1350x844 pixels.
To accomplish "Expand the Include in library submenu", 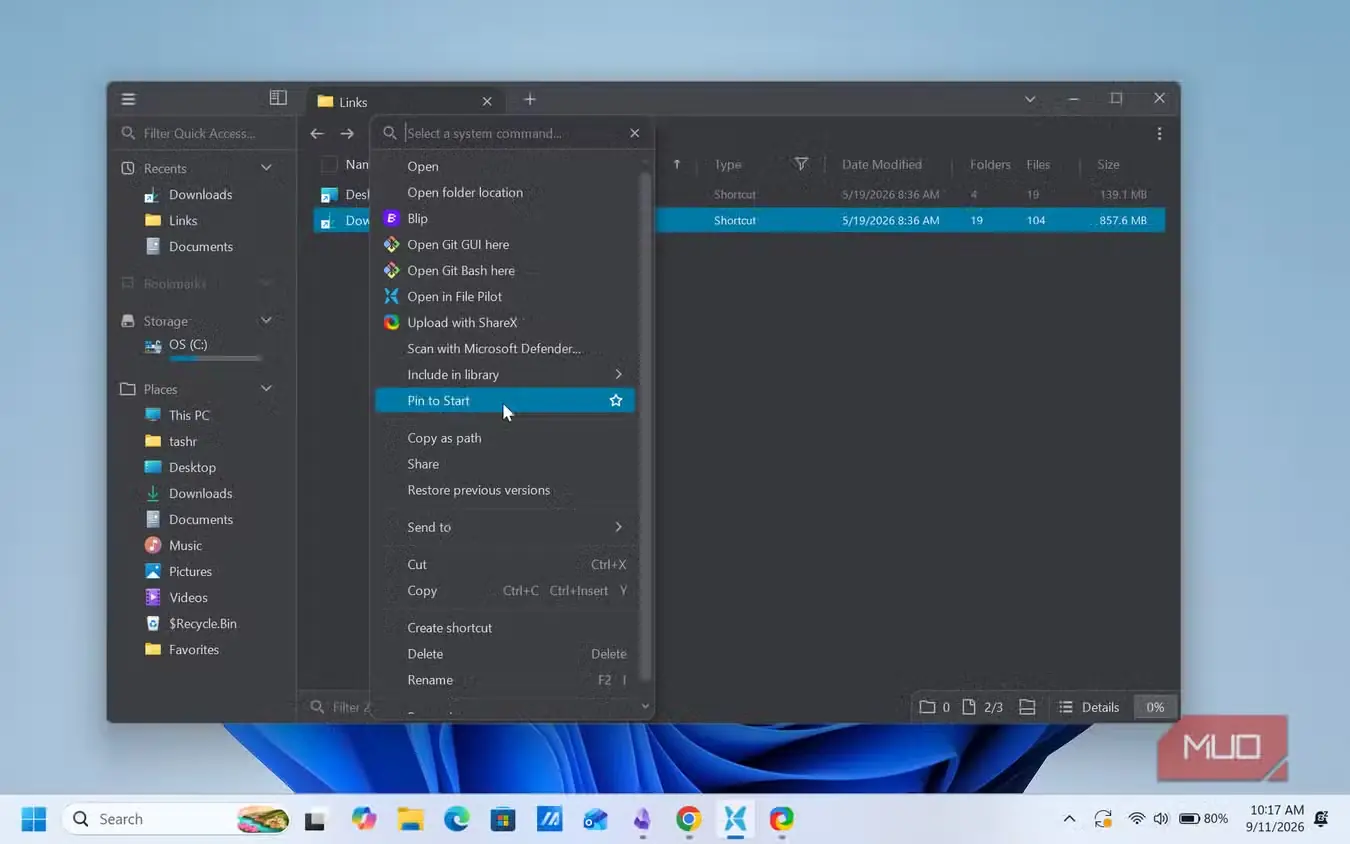I will pos(618,374).
